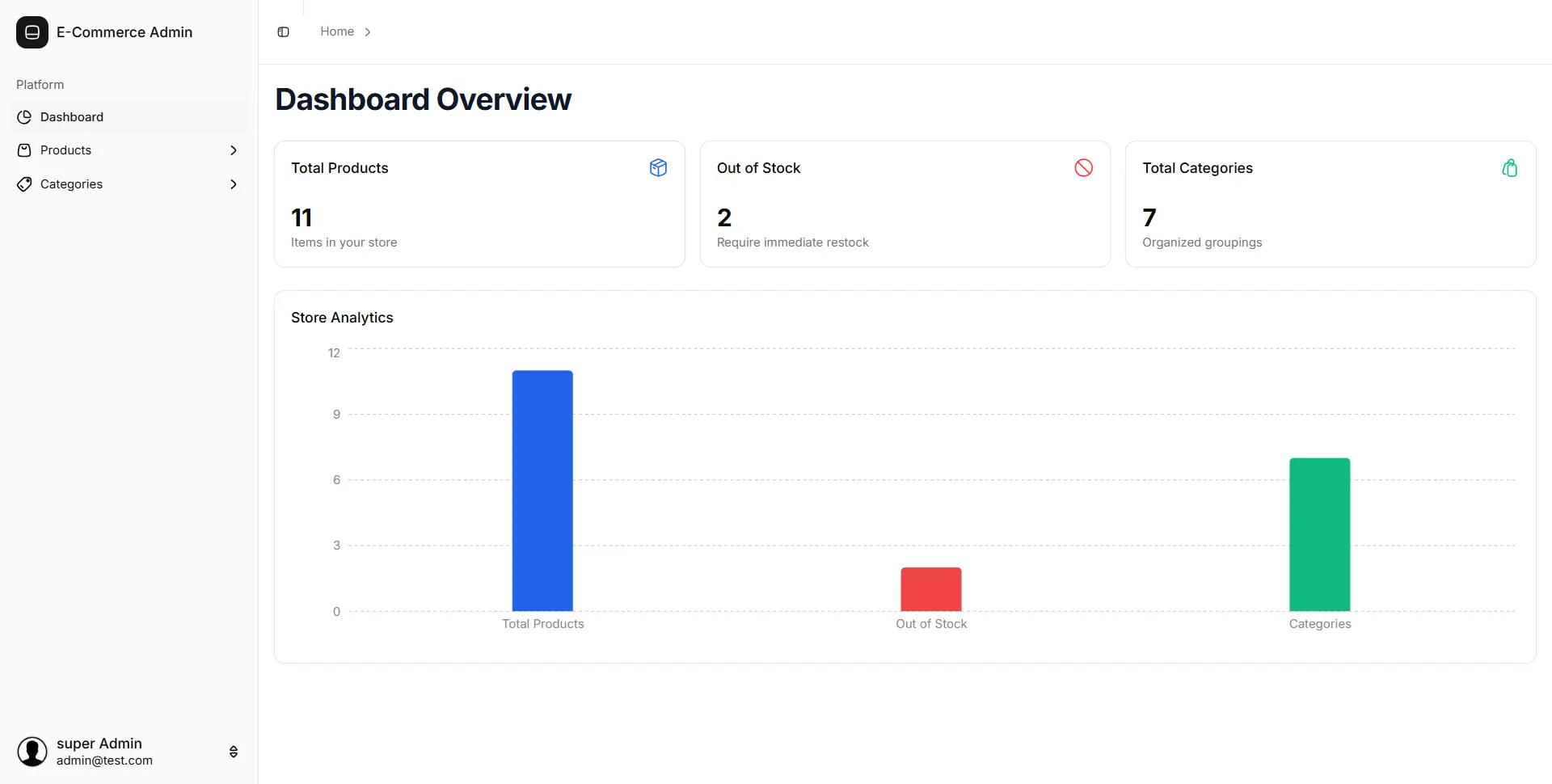Click 'Organized groupings' caption
The width and height of the screenshot is (1552, 784).
[1202, 242]
